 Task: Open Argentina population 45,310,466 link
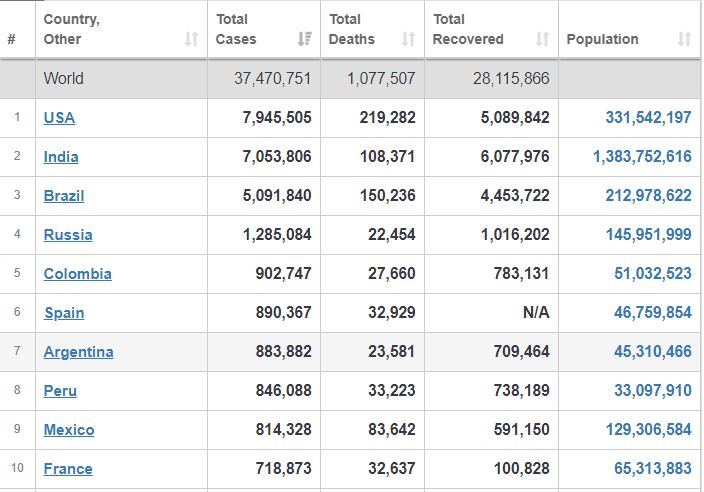pos(653,352)
